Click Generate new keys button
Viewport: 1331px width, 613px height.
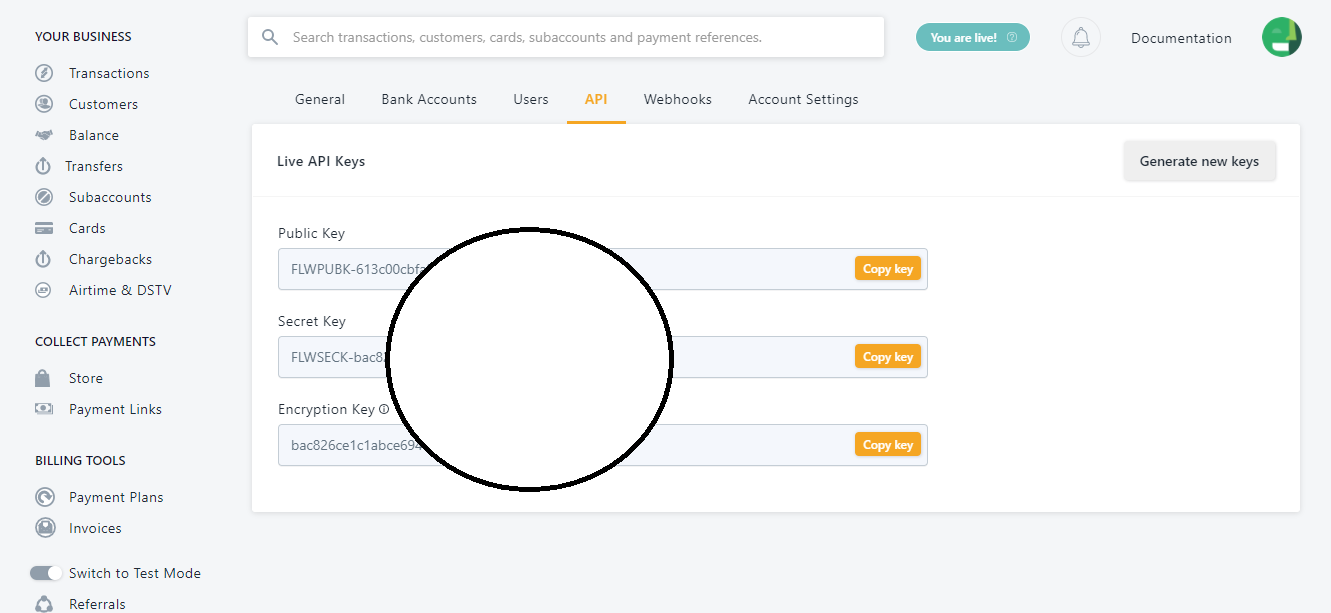click(x=1199, y=161)
